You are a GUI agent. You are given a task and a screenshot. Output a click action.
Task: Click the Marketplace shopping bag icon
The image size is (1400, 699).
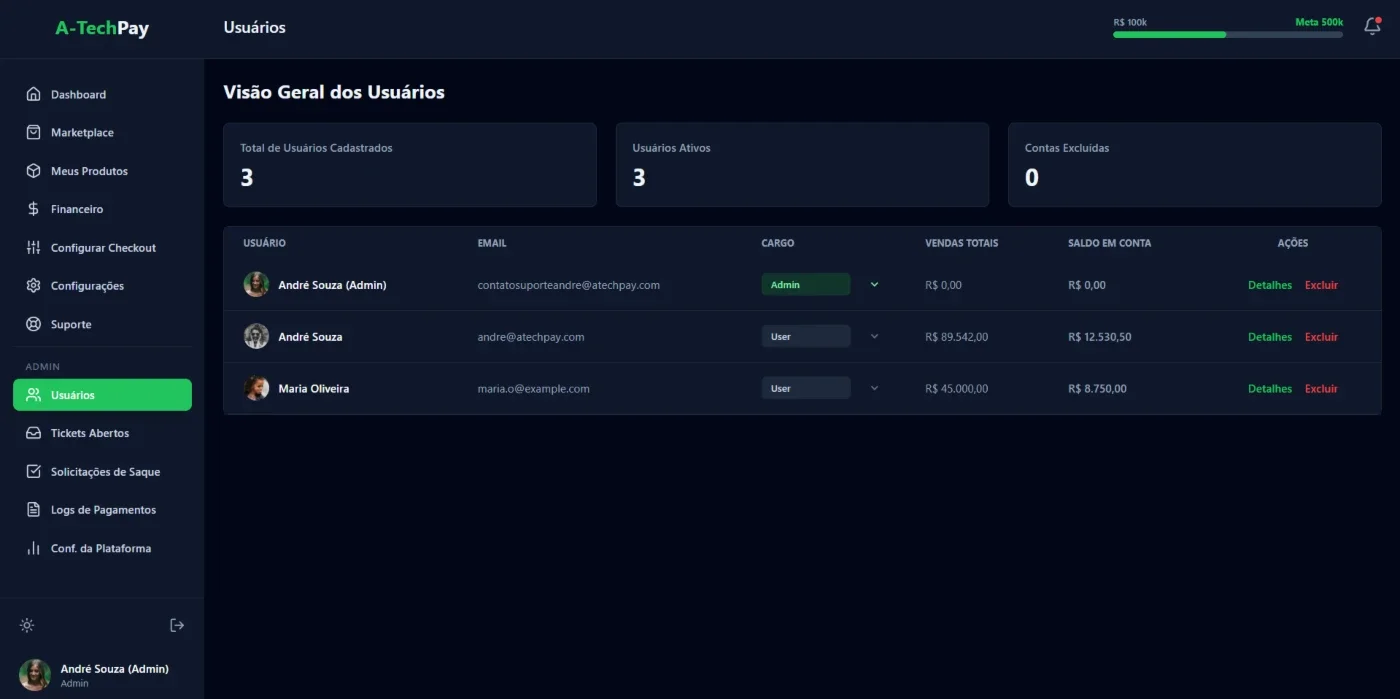(x=33, y=132)
